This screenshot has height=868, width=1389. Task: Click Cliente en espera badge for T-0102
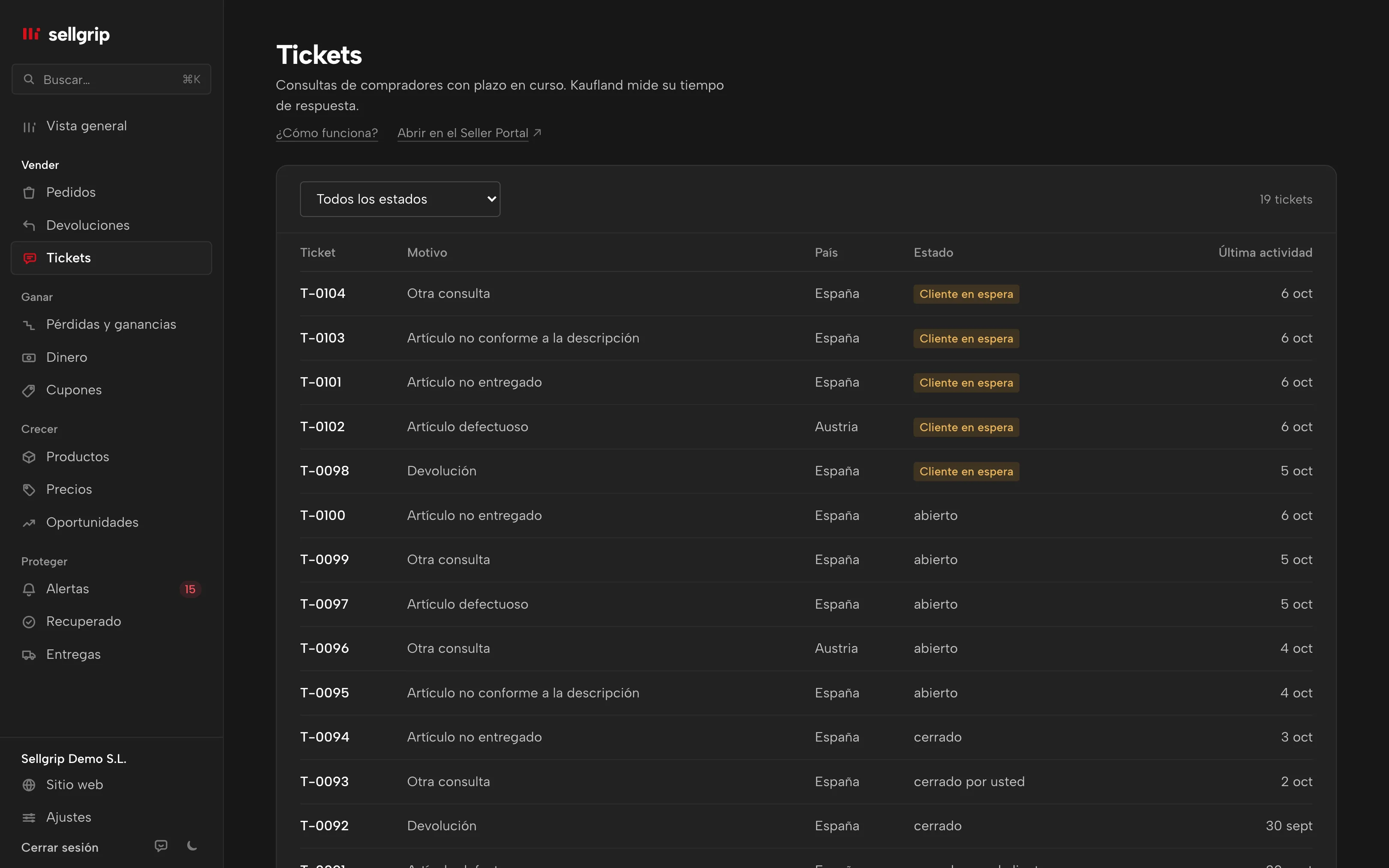(x=966, y=427)
